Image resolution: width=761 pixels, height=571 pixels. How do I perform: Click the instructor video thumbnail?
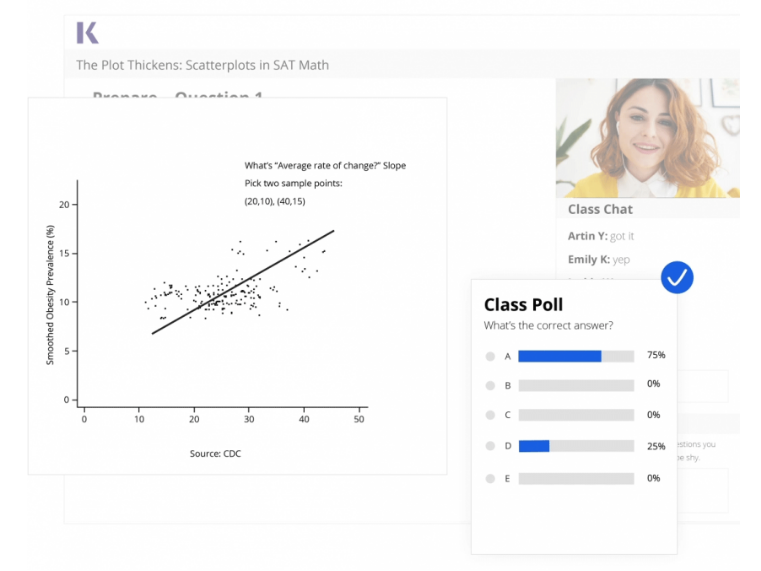click(x=647, y=137)
